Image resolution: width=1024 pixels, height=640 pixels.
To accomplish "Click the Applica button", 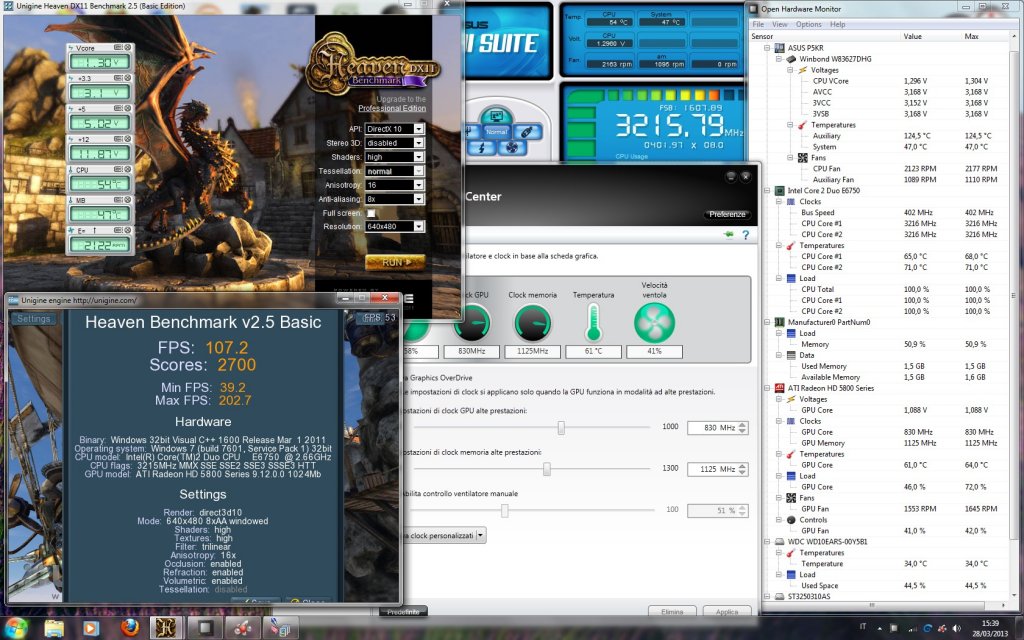I will 726,612.
